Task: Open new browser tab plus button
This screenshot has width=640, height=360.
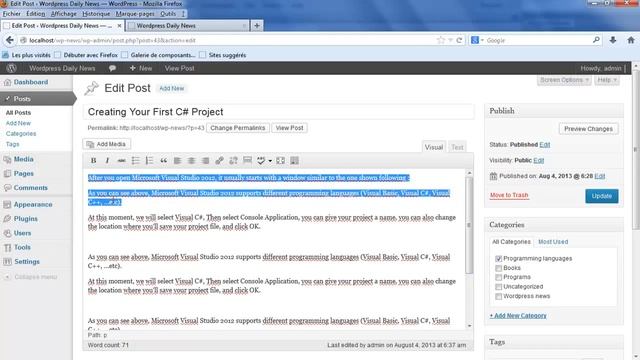Action: (257, 26)
